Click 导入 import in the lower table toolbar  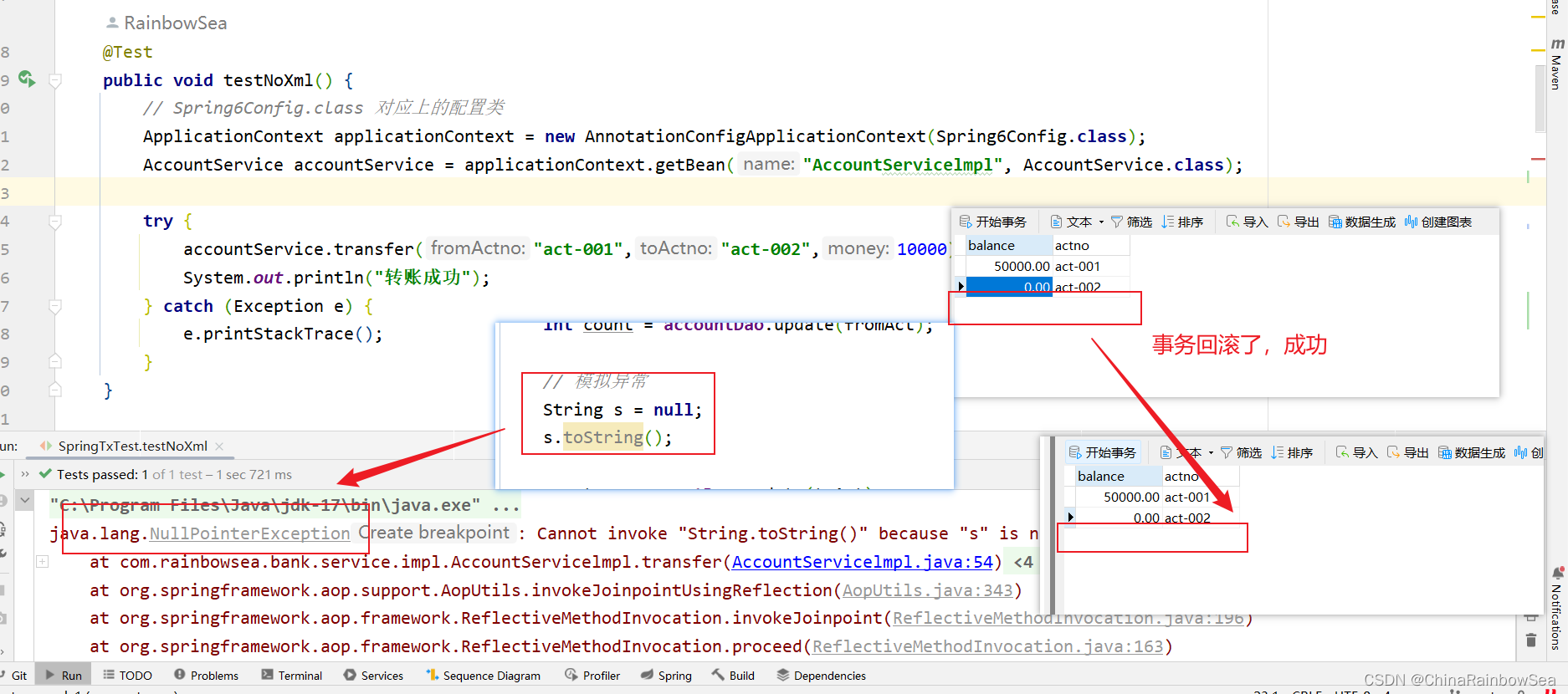click(1356, 452)
